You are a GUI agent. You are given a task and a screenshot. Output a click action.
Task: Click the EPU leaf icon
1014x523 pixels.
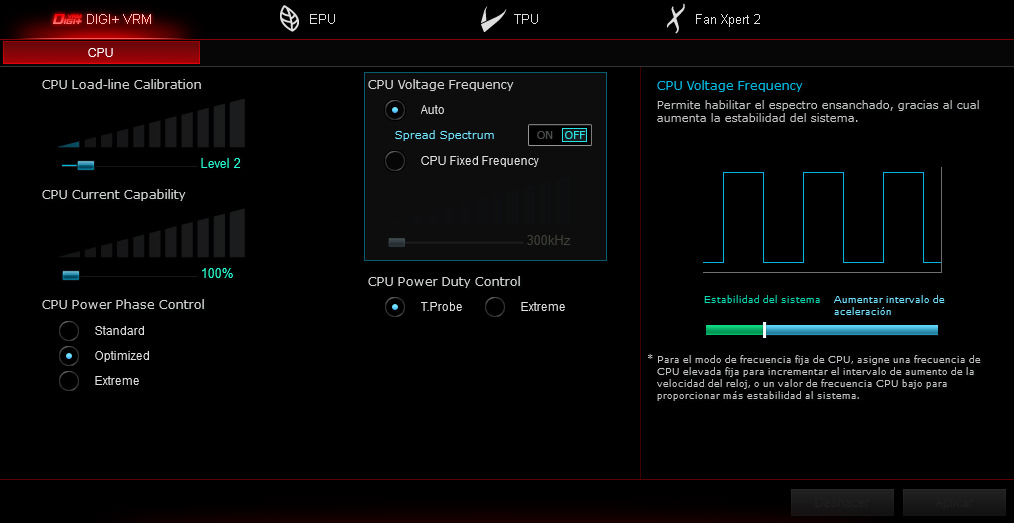pyautogui.click(x=289, y=19)
